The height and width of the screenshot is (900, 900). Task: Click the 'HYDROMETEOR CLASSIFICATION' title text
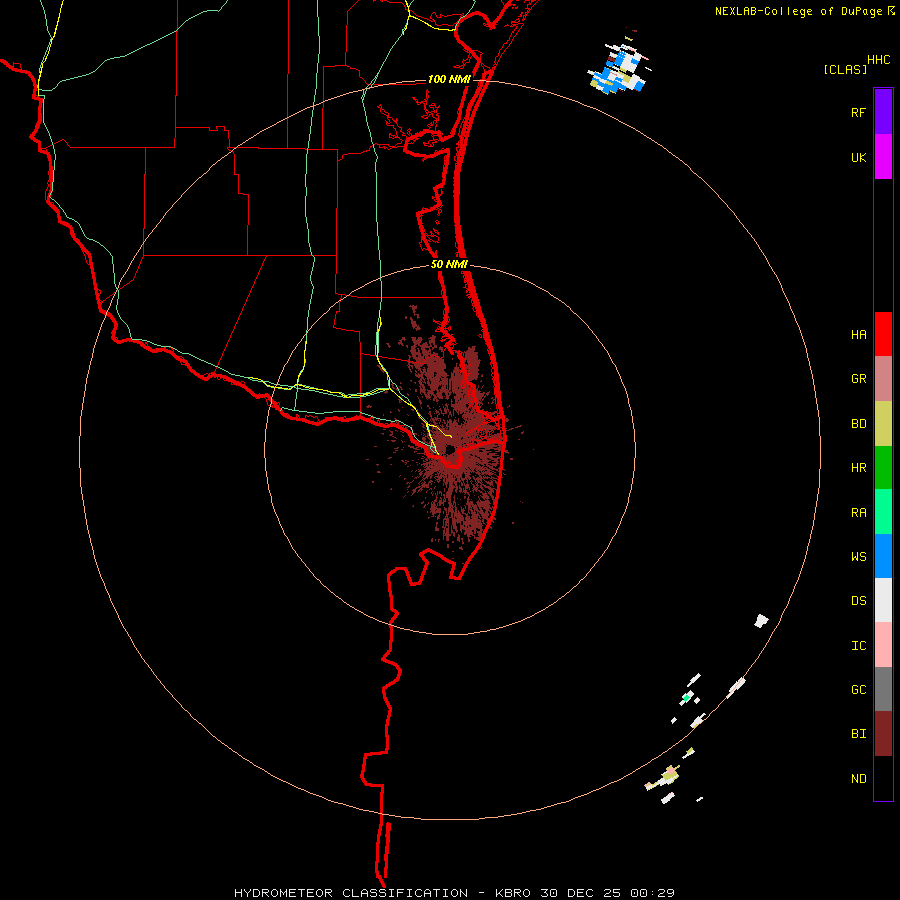pyautogui.click(x=351, y=893)
